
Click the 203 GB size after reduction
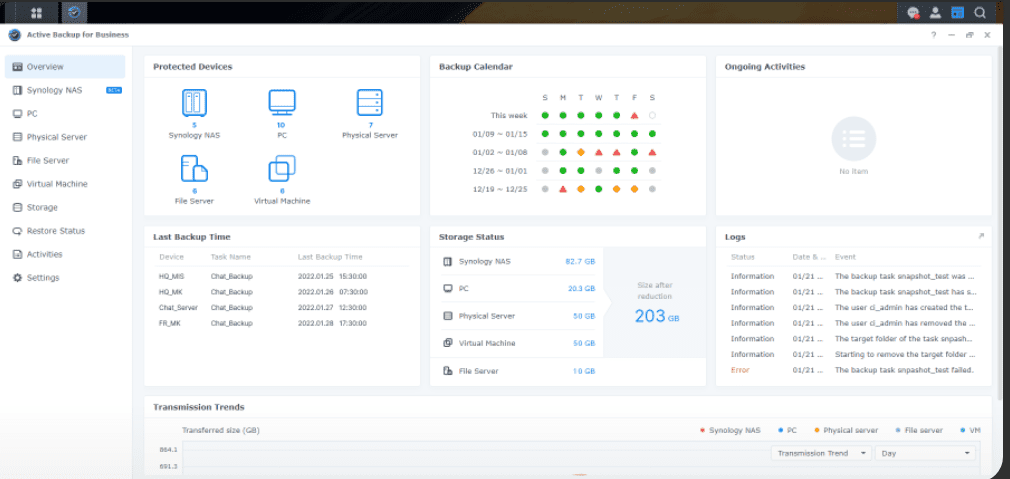656,316
